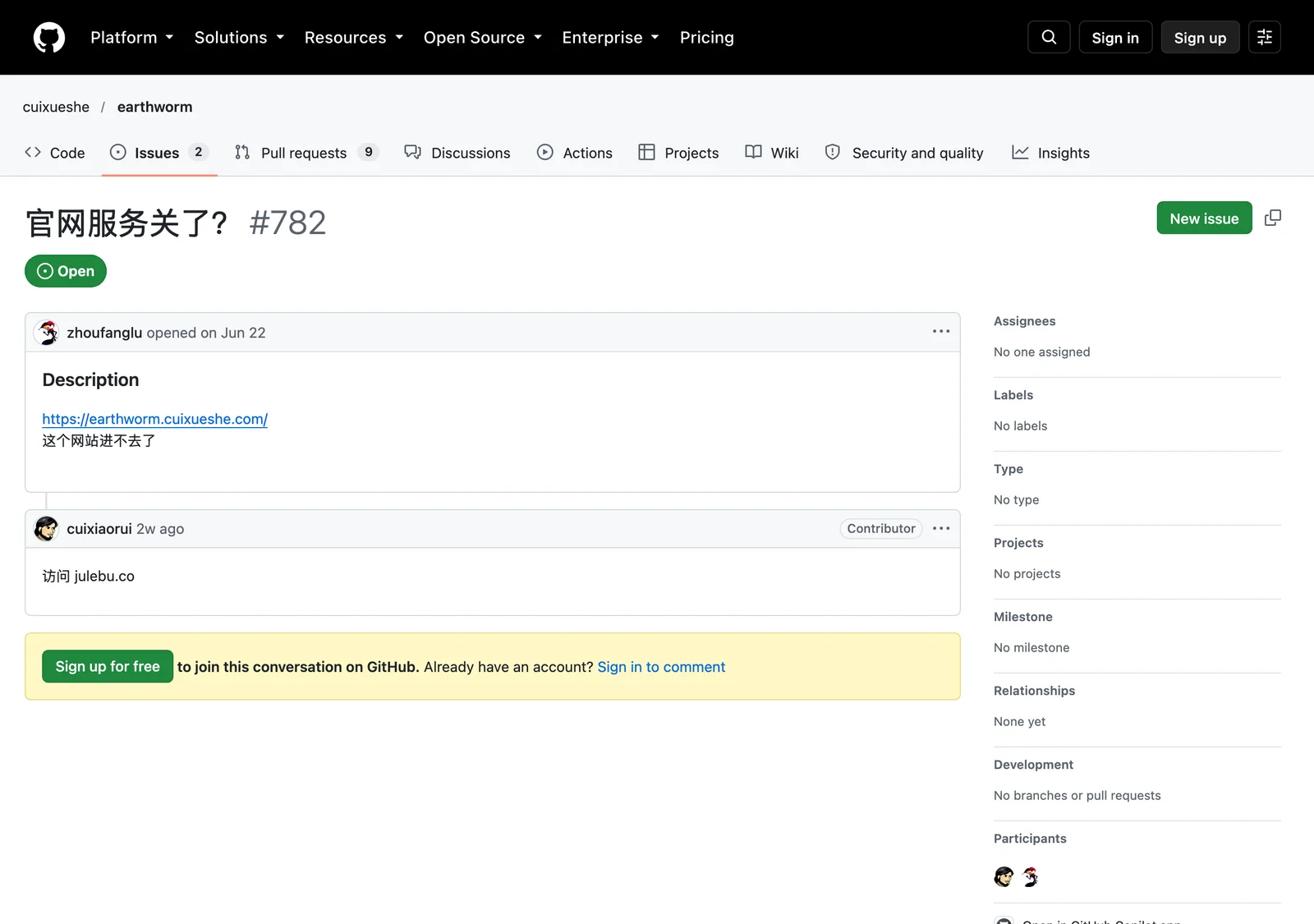The height and width of the screenshot is (924, 1314).
Task: Click zhoufanglu's avatar in issue header
Action: (47, 333)
